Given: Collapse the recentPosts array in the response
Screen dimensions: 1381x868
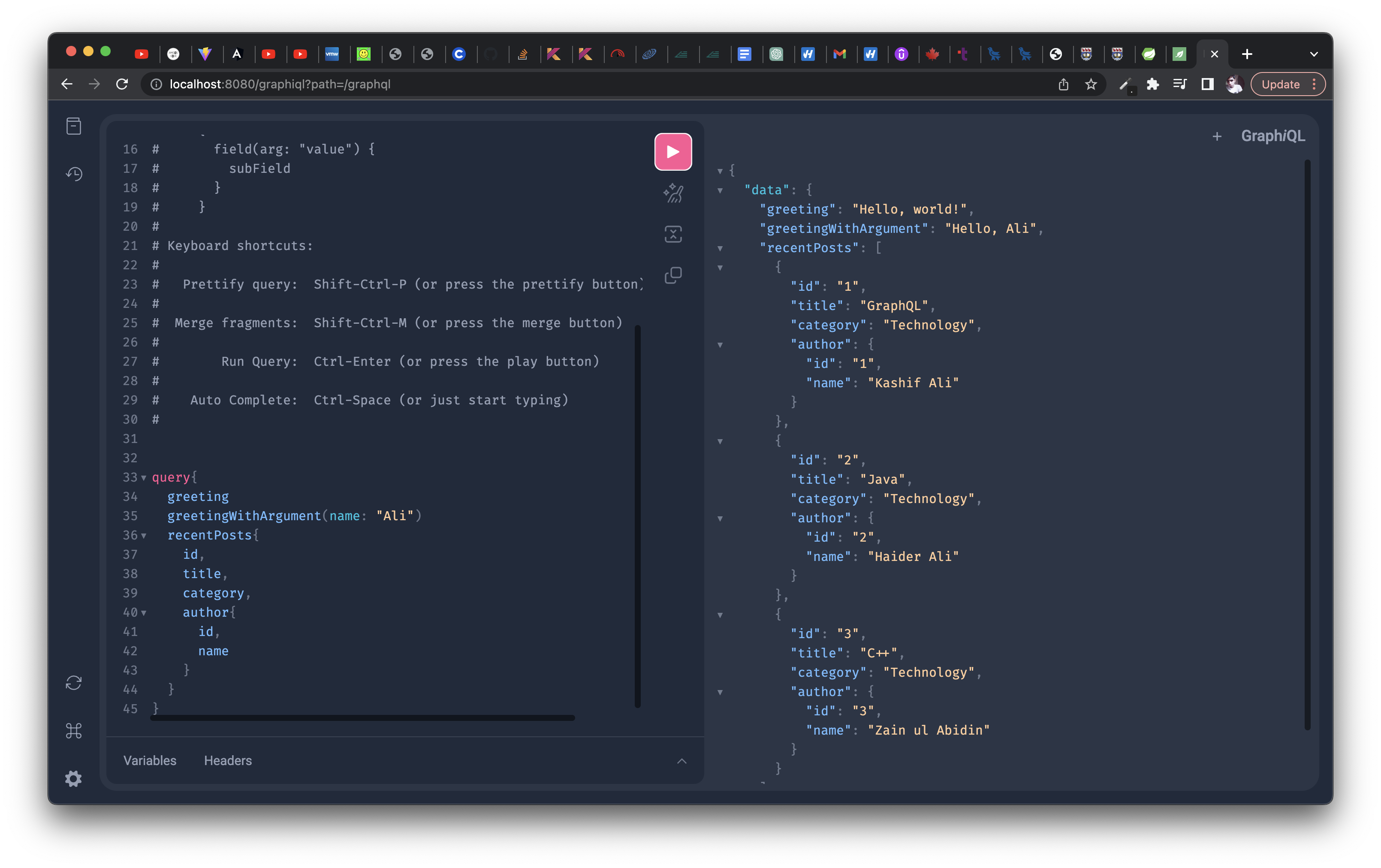Looking at the screenshot, I should point(720,248).
